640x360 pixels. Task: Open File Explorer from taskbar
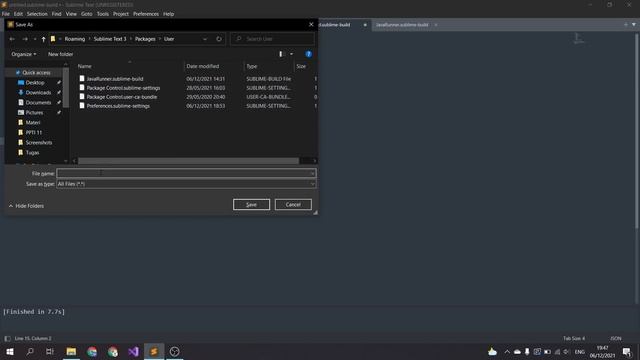pyautogui.click(x=71, y=351)
